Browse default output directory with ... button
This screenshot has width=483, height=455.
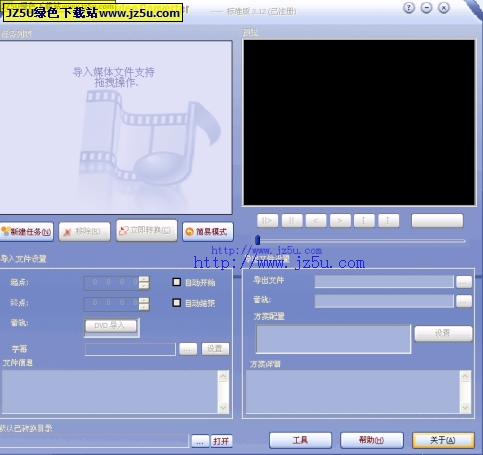(200, 441)
